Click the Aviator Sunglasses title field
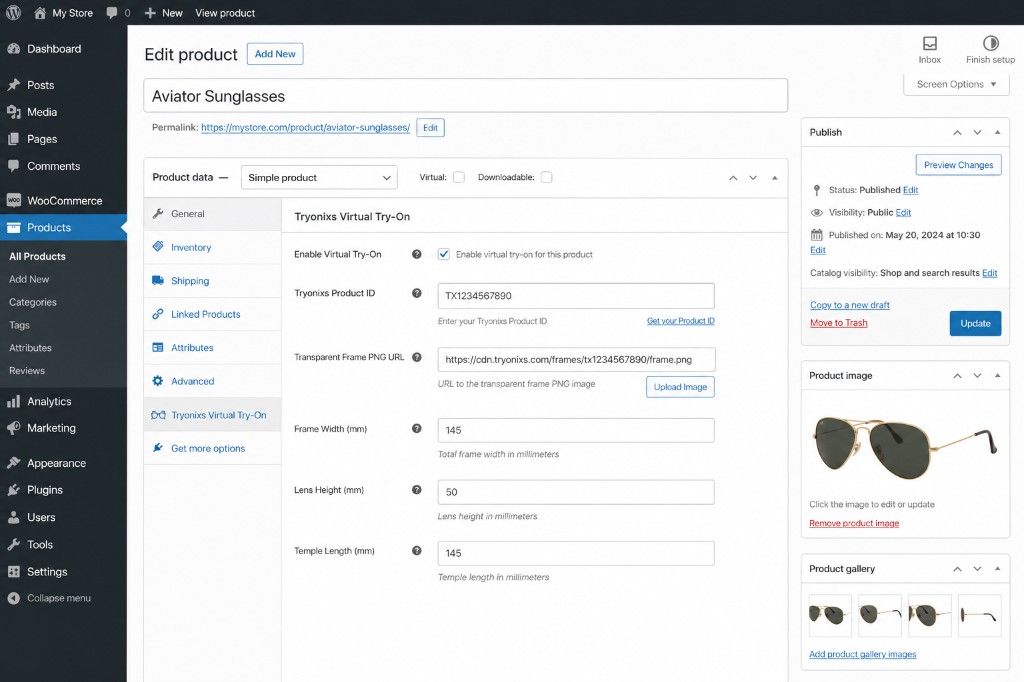 click(466, 96)
